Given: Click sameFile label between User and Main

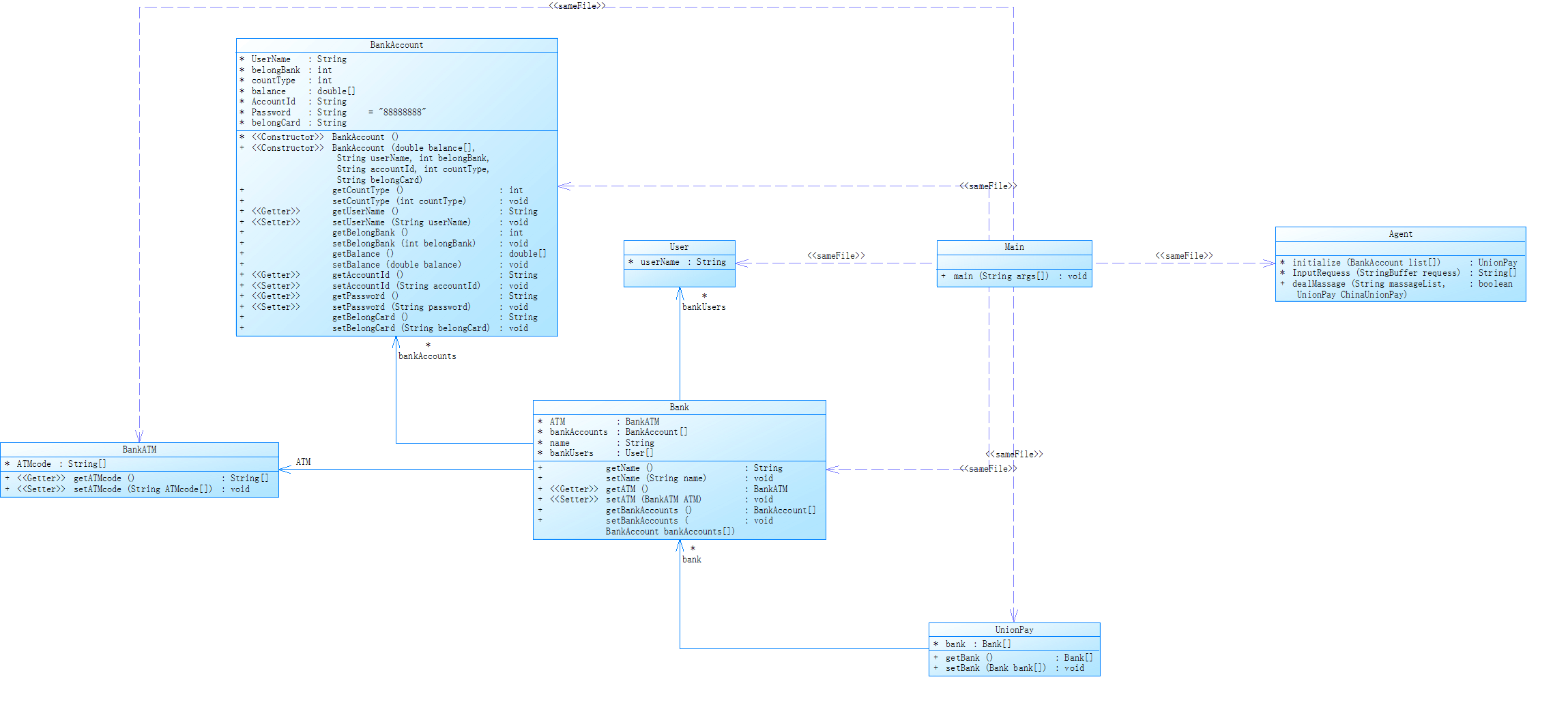Looking at the screenshot, I should point(836,256).
